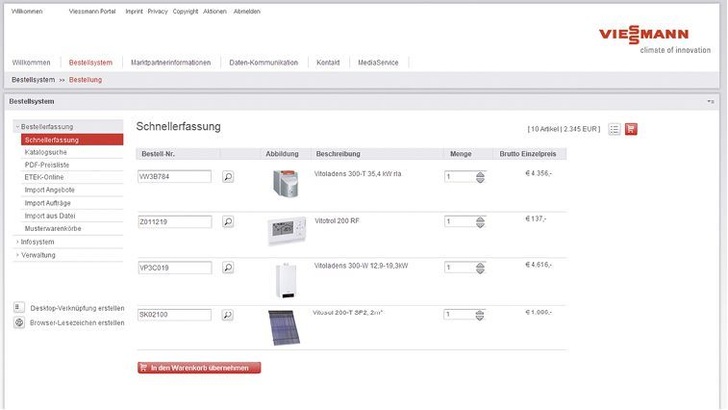
Task: Adjust quantity stepper for Vitosol 200-T
Action: click(x=480, y=315)
